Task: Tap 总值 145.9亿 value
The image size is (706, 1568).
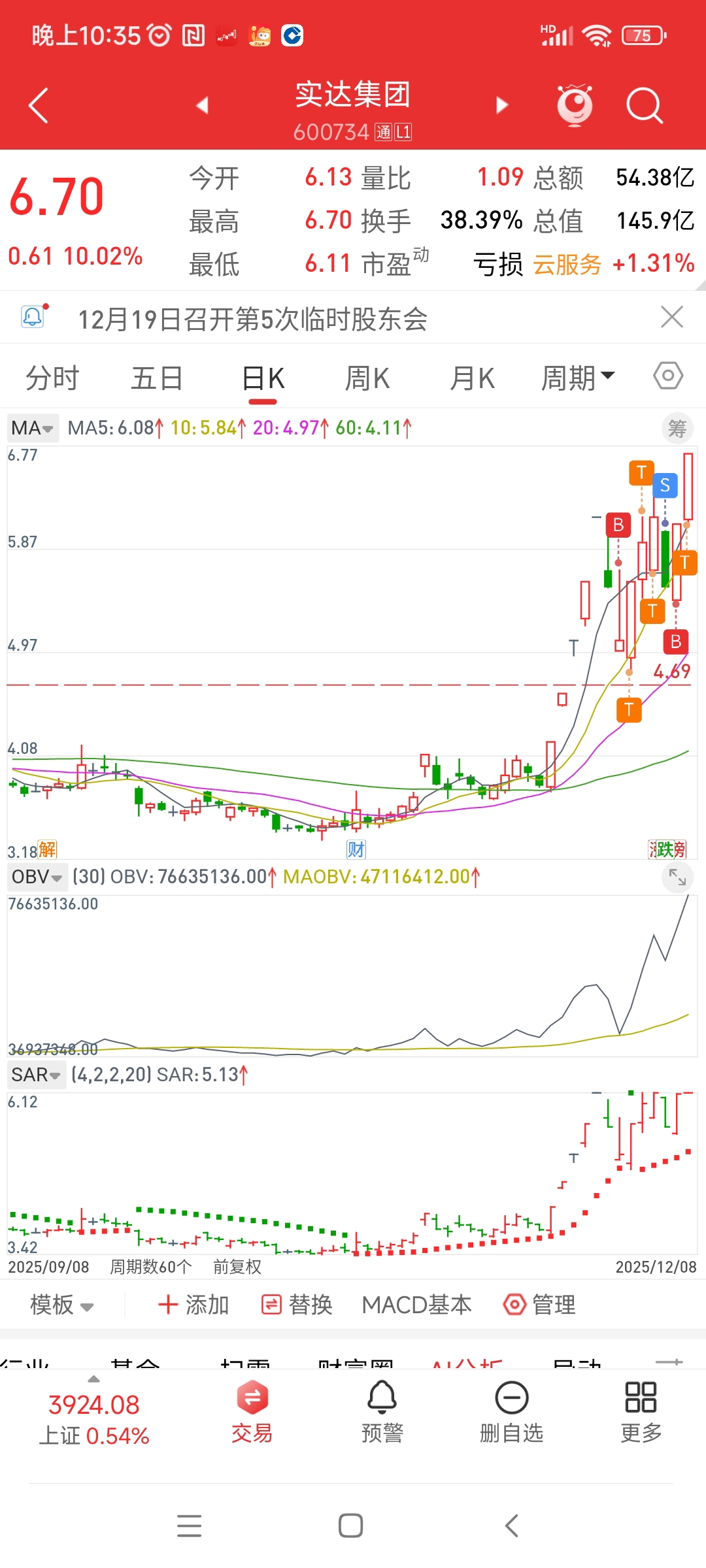Action: pyautogui.click(x=655, y=220)
